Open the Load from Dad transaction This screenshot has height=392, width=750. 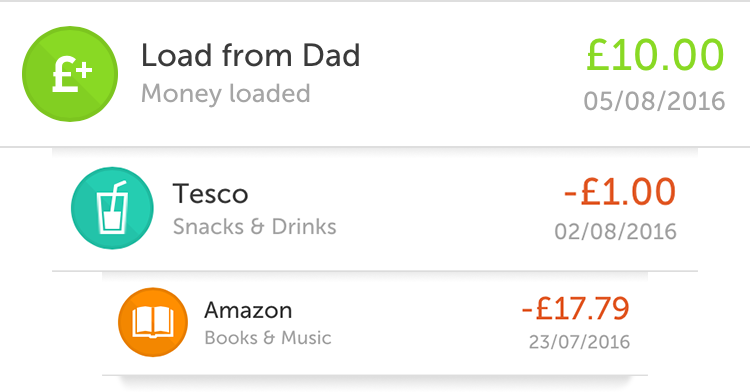point(250,55)
